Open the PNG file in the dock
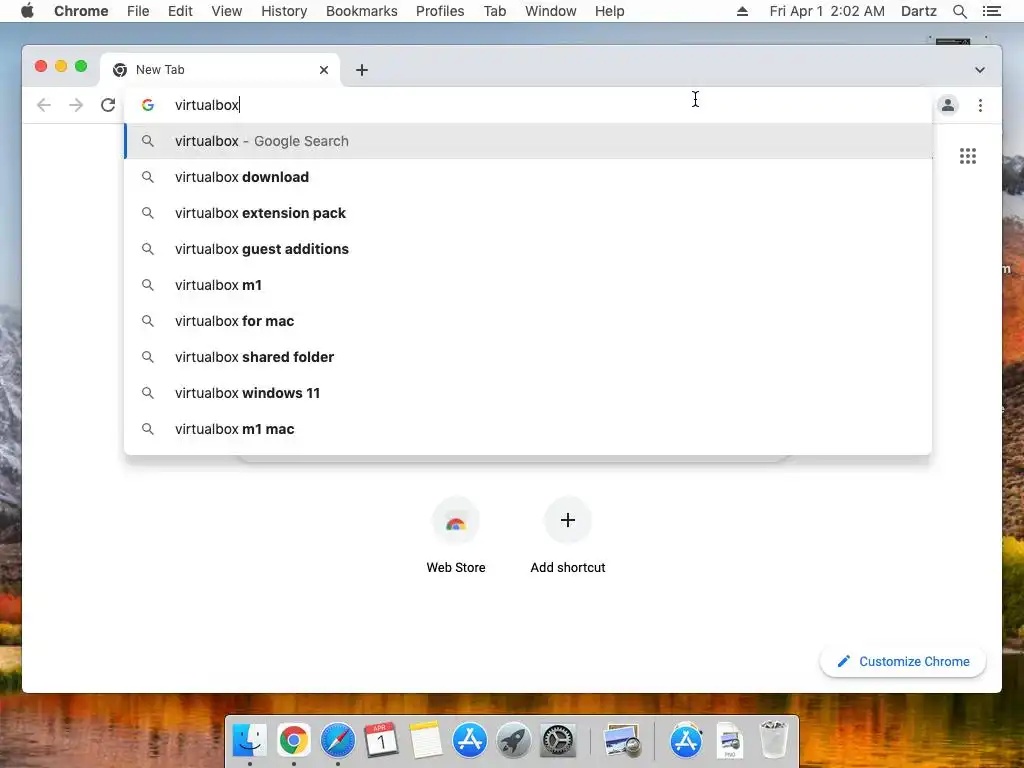Screen dimensions: 1024x768 coord(729,740)
